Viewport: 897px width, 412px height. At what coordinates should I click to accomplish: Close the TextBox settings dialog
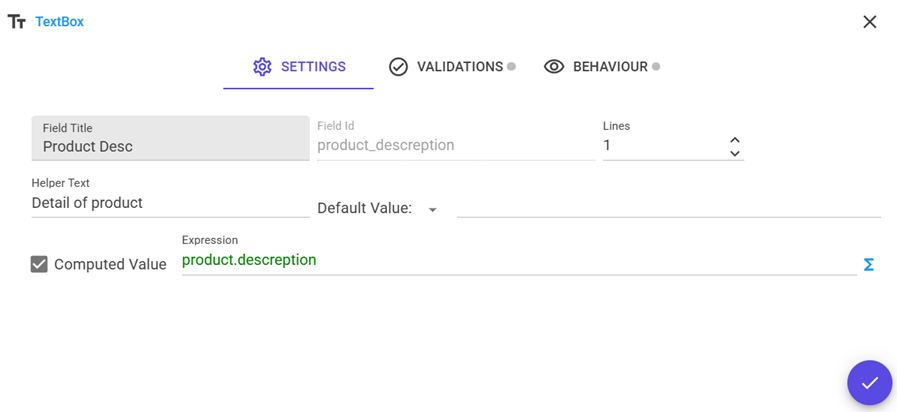(x=869, y=22)
